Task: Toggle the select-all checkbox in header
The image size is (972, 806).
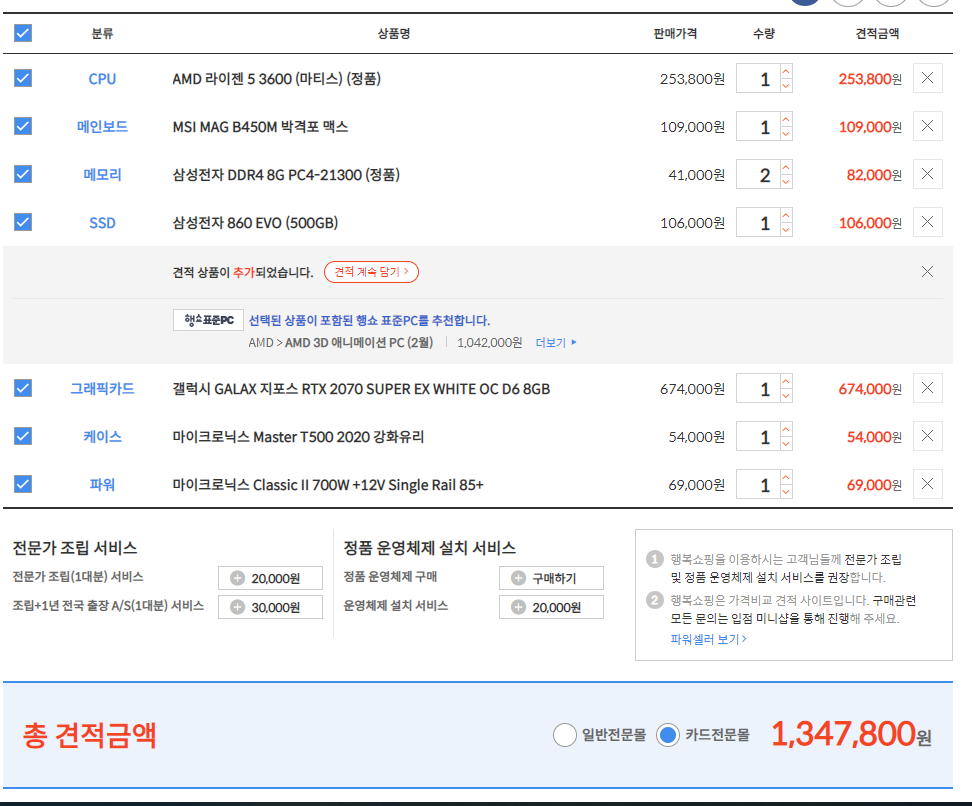Action: pyautogui.click(x=23, y=33)
